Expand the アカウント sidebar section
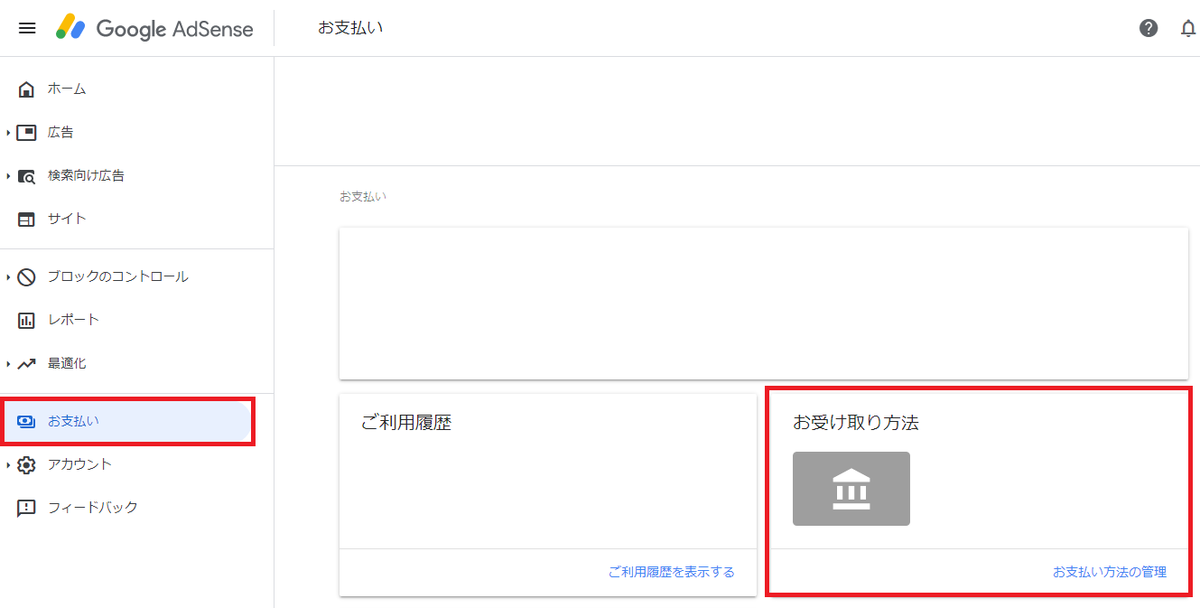The height and width of the screenshot is (608, 1200). [8, 464]
